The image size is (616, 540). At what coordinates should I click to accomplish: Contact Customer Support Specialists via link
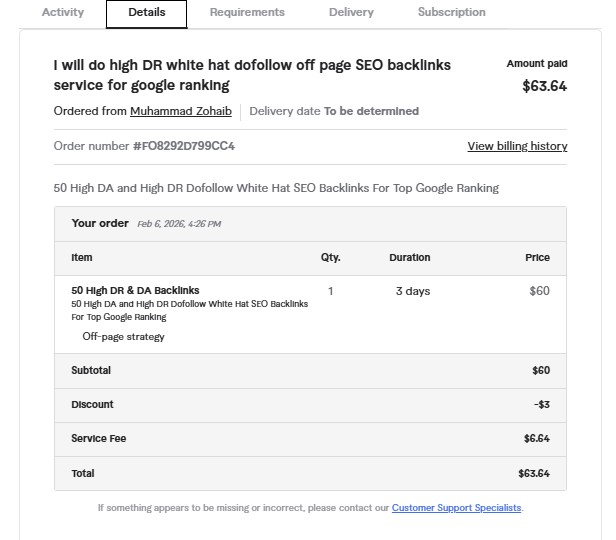click(x=456, y=508)
